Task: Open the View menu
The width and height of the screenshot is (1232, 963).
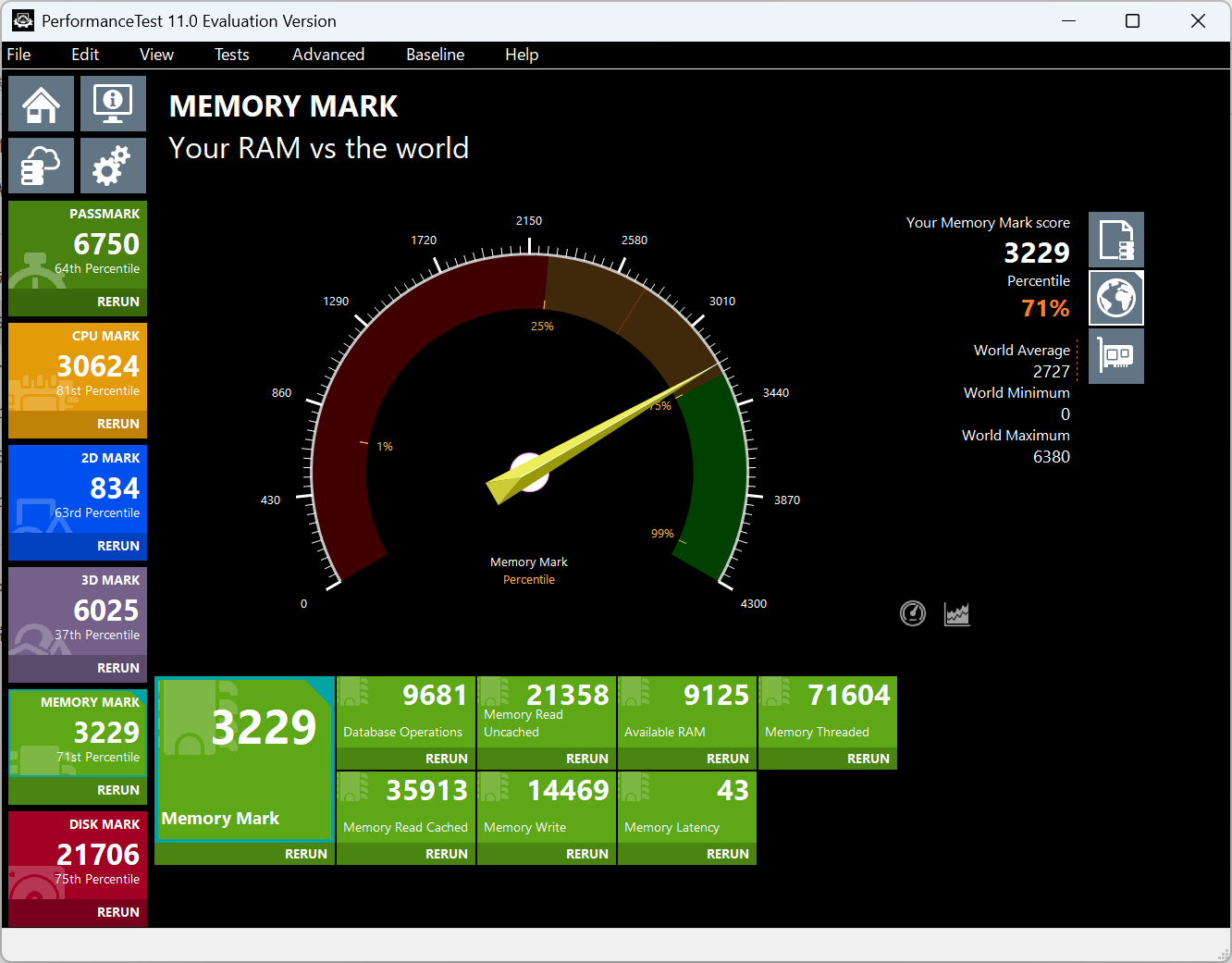Action: point(156,55)
